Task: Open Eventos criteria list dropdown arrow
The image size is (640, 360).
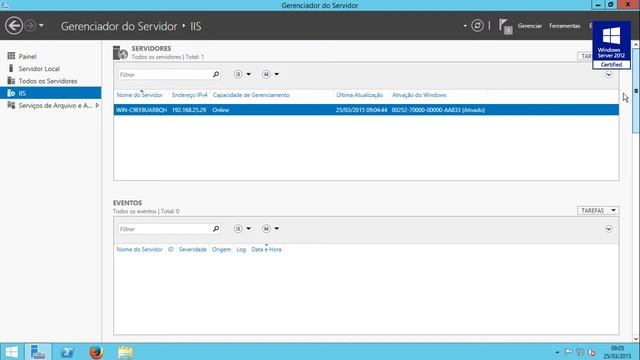Action: 249,229
